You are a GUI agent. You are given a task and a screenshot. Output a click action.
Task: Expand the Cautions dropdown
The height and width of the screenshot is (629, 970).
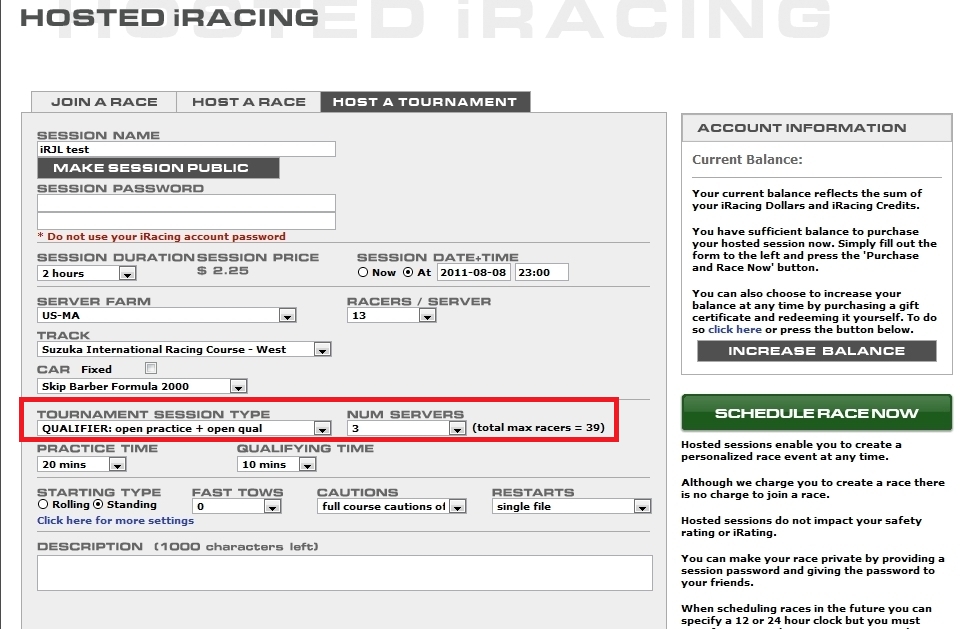tap(392, 507)
